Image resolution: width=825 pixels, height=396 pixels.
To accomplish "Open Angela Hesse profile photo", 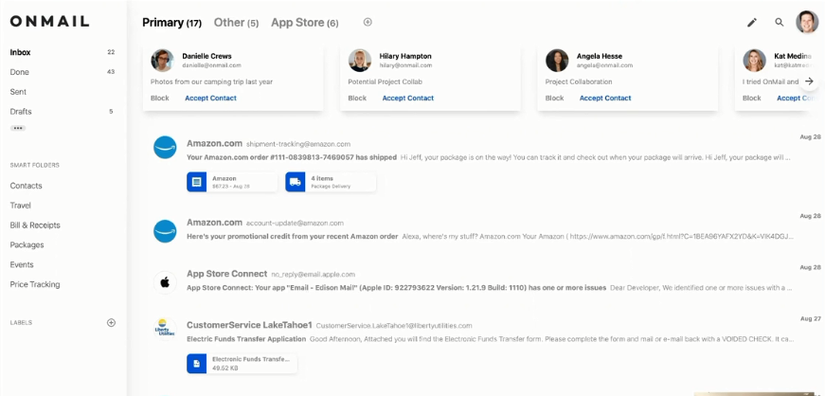I will (557, 60).
